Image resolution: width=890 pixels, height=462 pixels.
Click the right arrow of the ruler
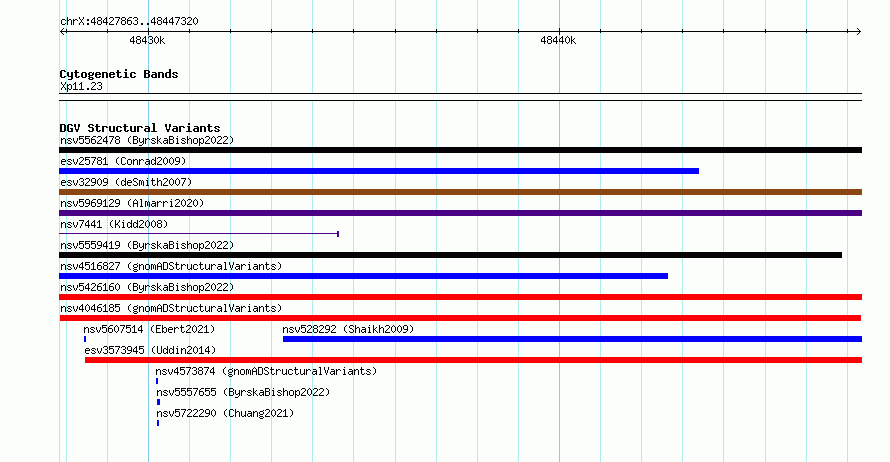858,32
